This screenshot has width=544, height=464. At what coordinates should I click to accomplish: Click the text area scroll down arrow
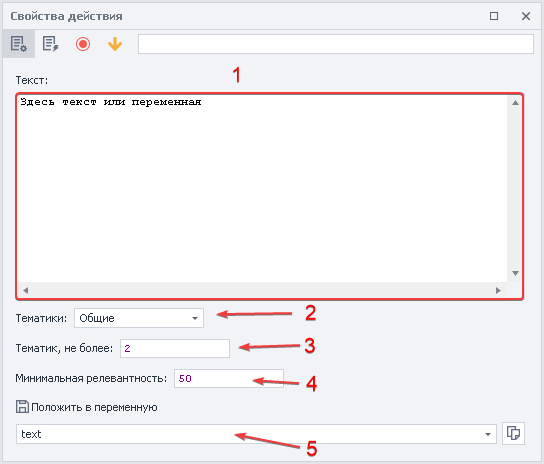(x=515, y=273)
